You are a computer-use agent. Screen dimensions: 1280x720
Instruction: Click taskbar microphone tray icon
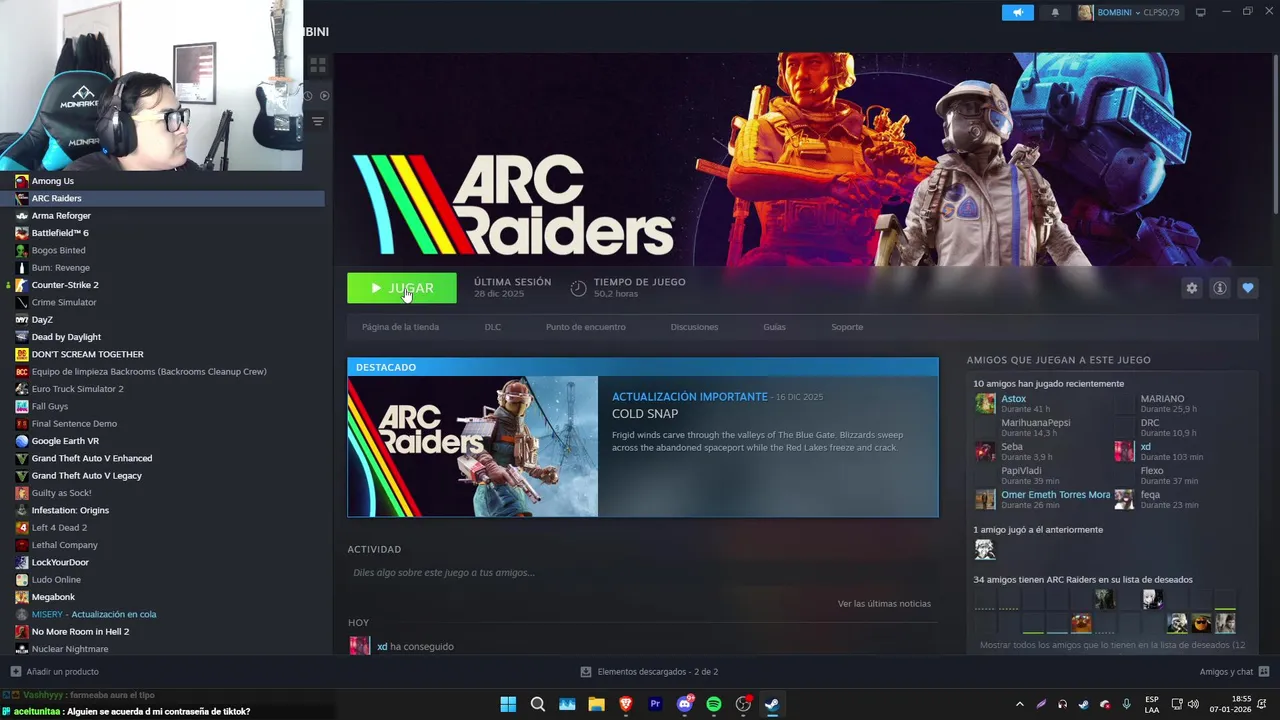(1127, 704)
